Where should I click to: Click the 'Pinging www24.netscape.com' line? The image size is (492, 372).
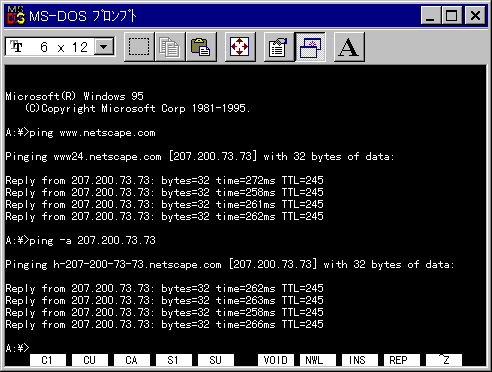coord(200,157)
